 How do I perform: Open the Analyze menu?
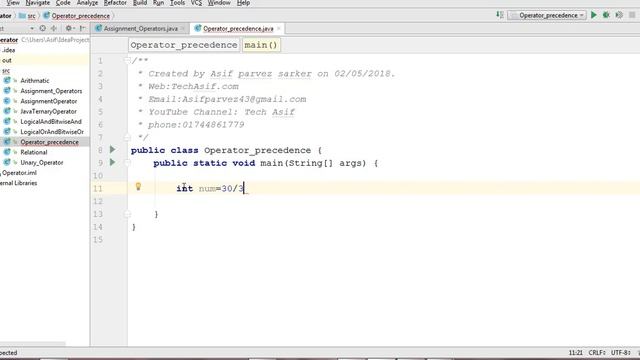[x=87, y=3]
